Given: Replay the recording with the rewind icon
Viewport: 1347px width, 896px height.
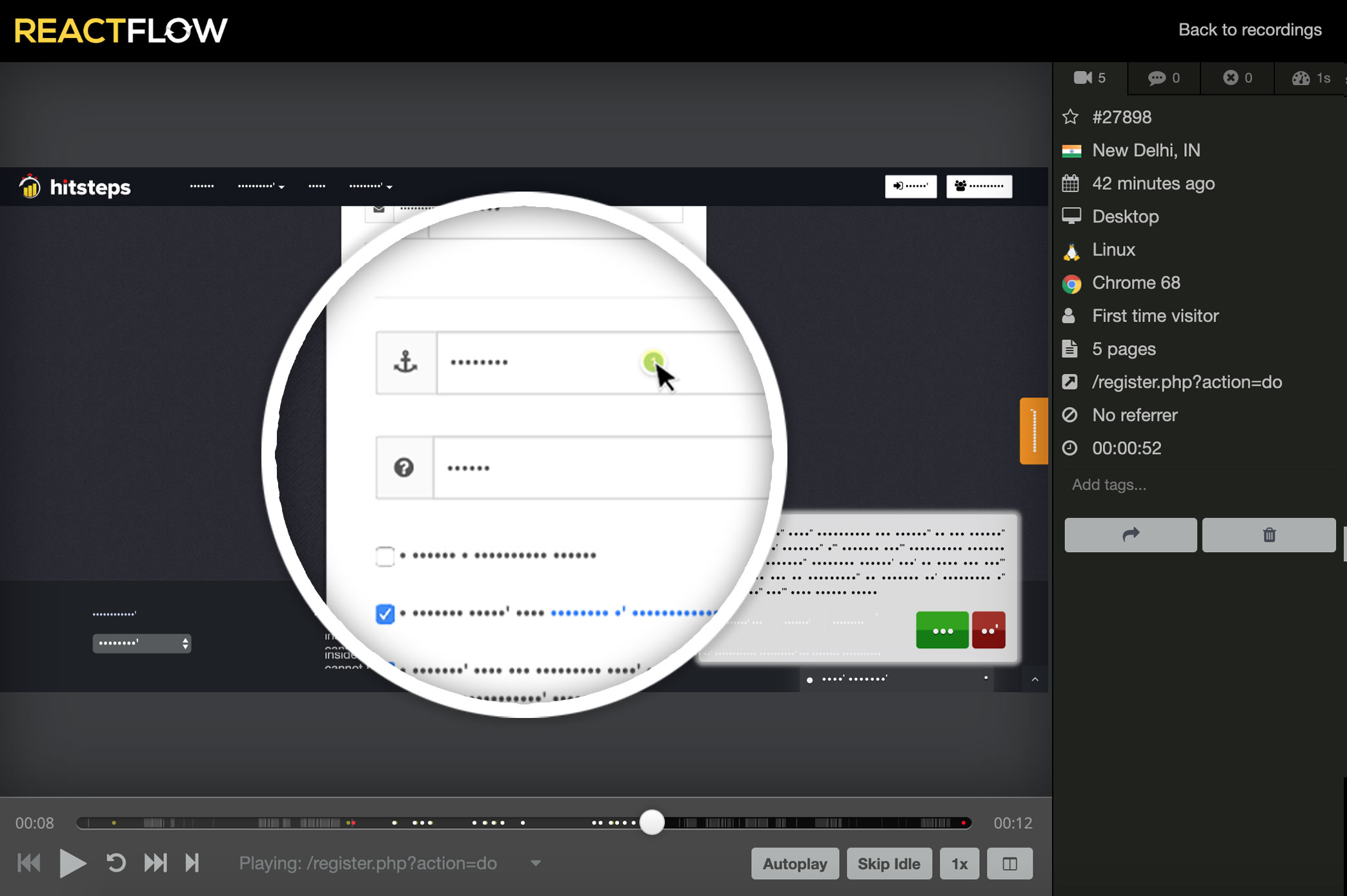Looking at the screenshot, I should tap(116, 863).
